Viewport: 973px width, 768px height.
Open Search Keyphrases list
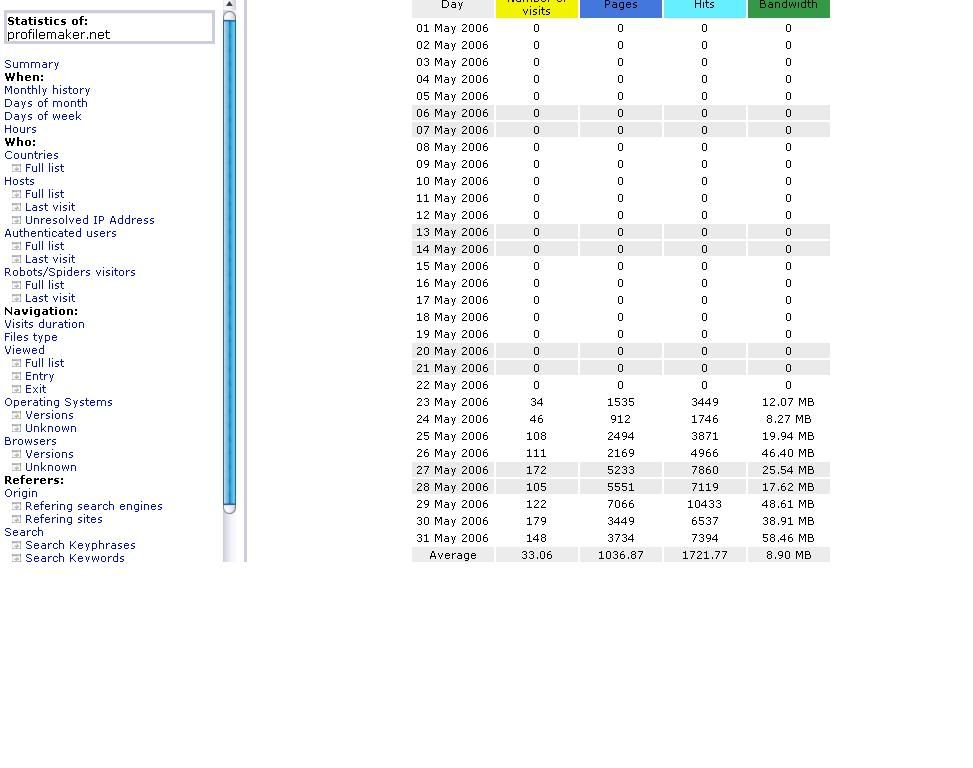coord(80,545)
